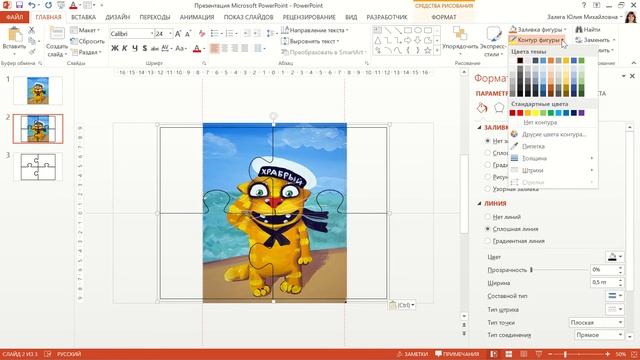Select slide 3 thumbnail with puzzle outline
This screenshot has width=640, height=360.
[x=38, y=167]
